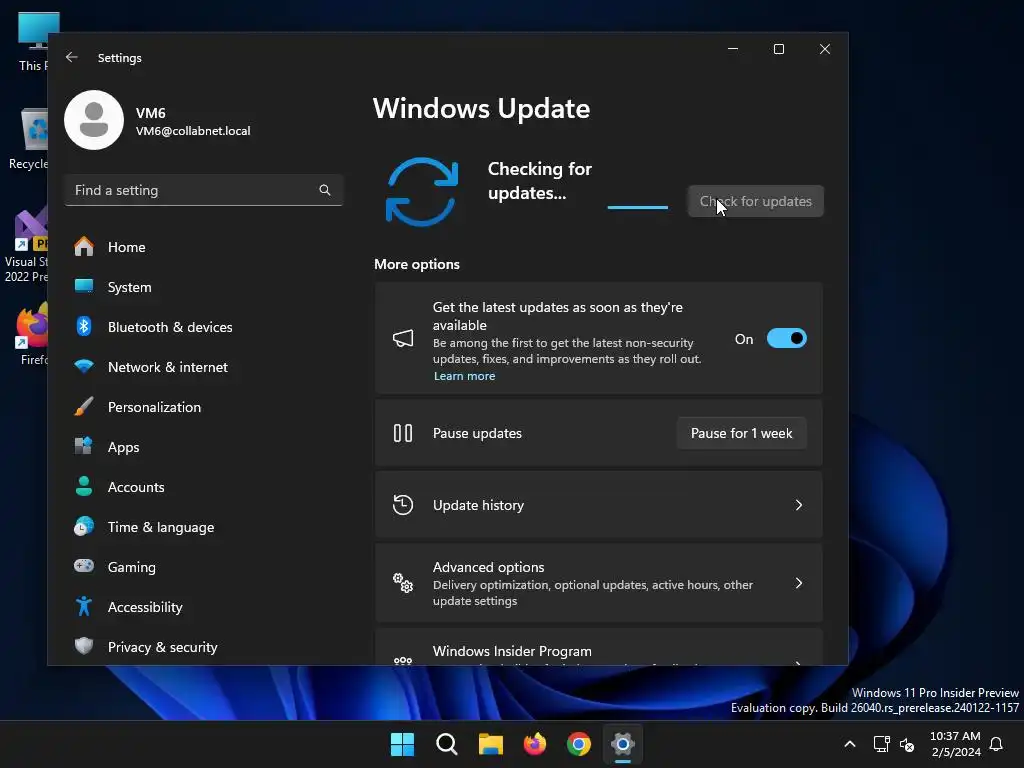Screen dimensions: 1024x768
Task: Click the search magnifier in Find a setting
Action: (325, 190)
